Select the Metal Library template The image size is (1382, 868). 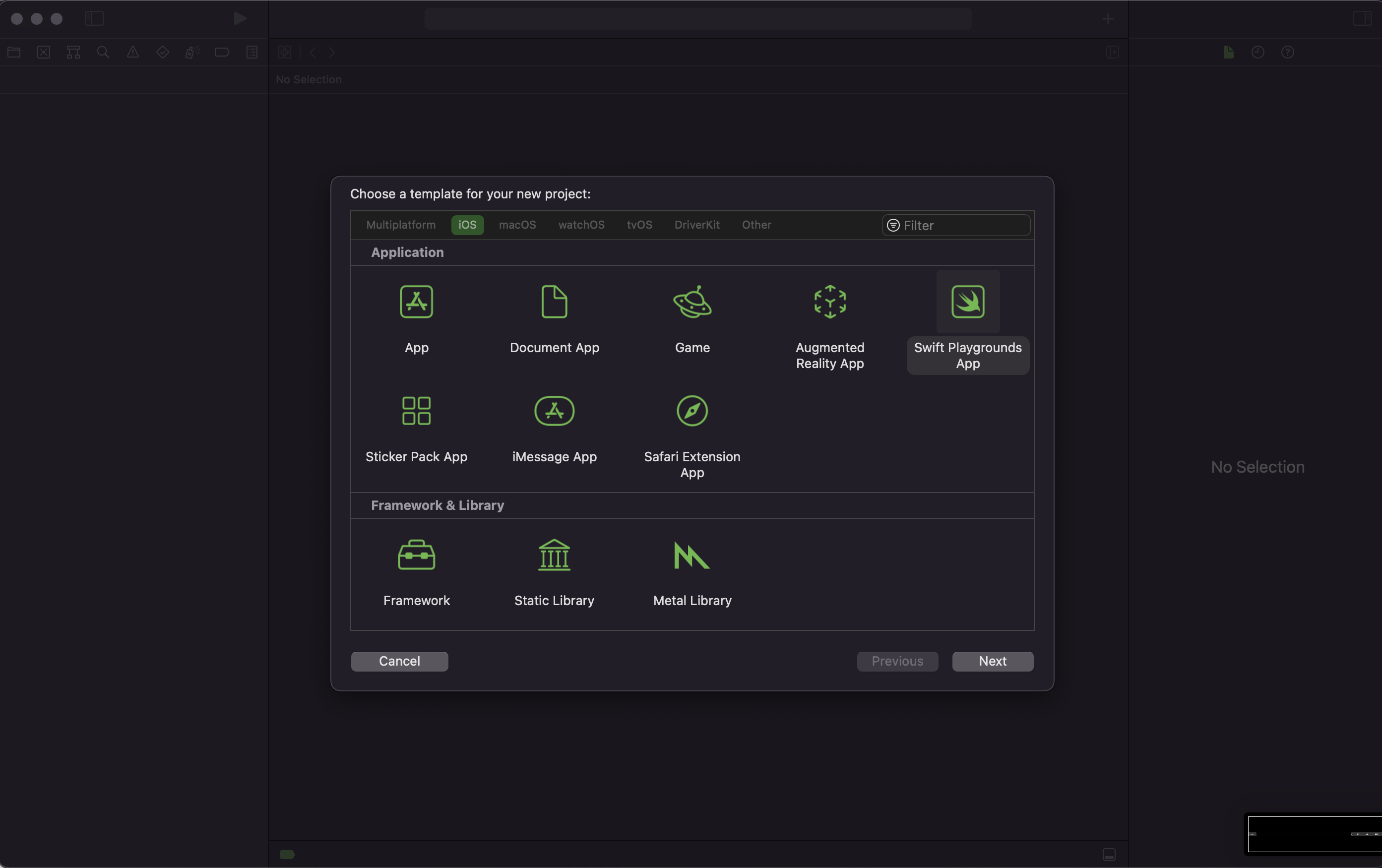pos(691,555)
